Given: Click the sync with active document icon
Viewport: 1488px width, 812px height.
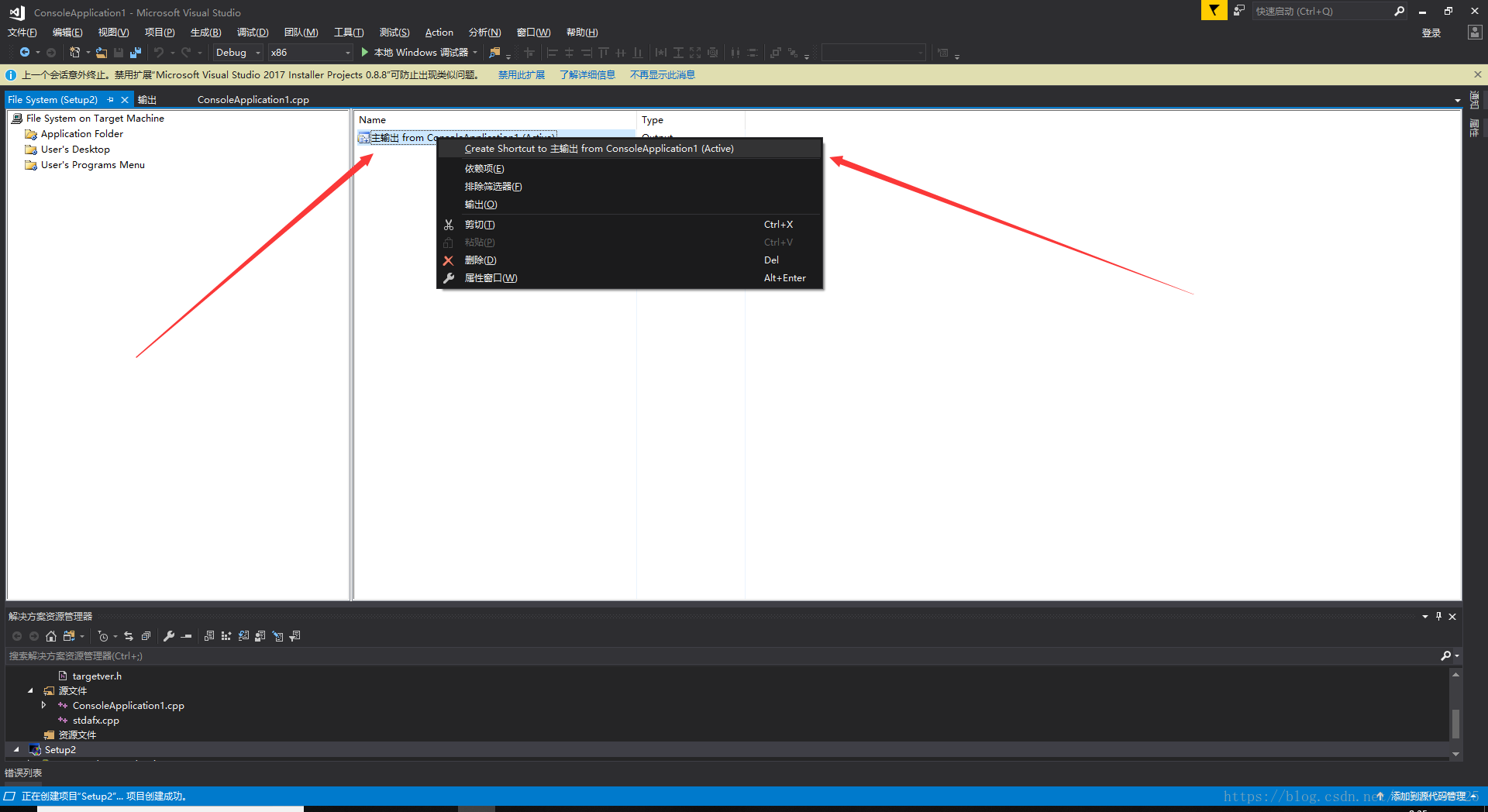Looking at the screenshot, I should coord(129,636).
